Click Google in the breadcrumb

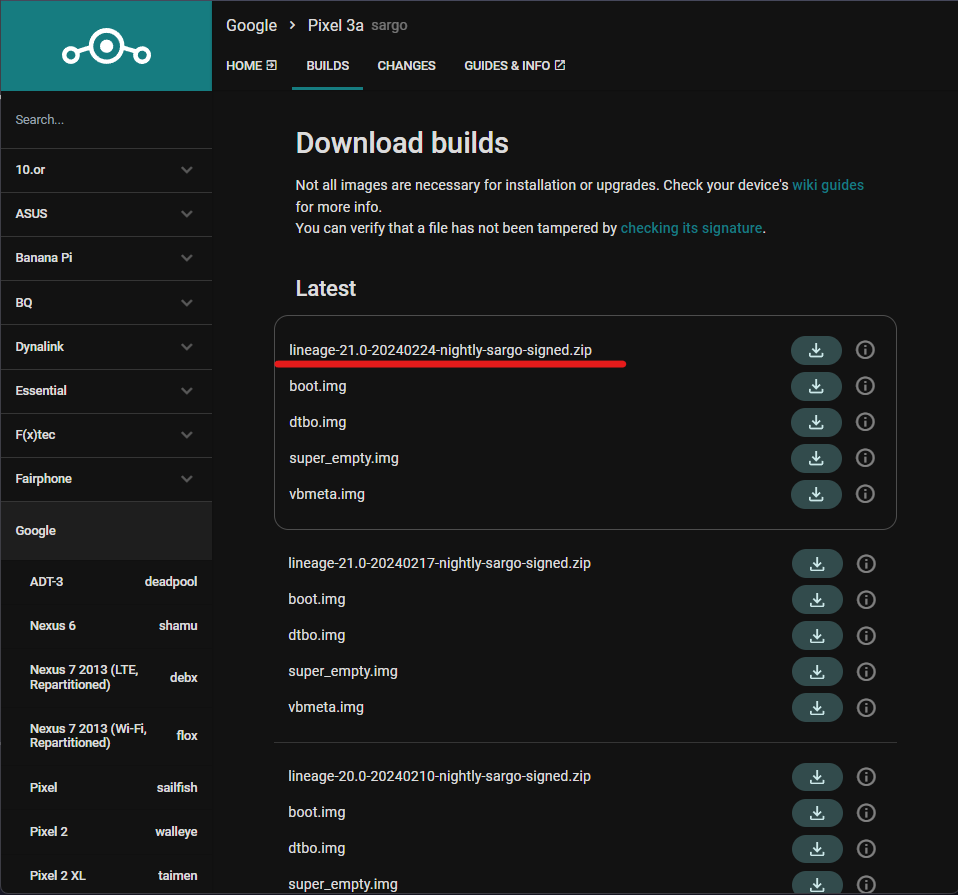pos(251,25)
